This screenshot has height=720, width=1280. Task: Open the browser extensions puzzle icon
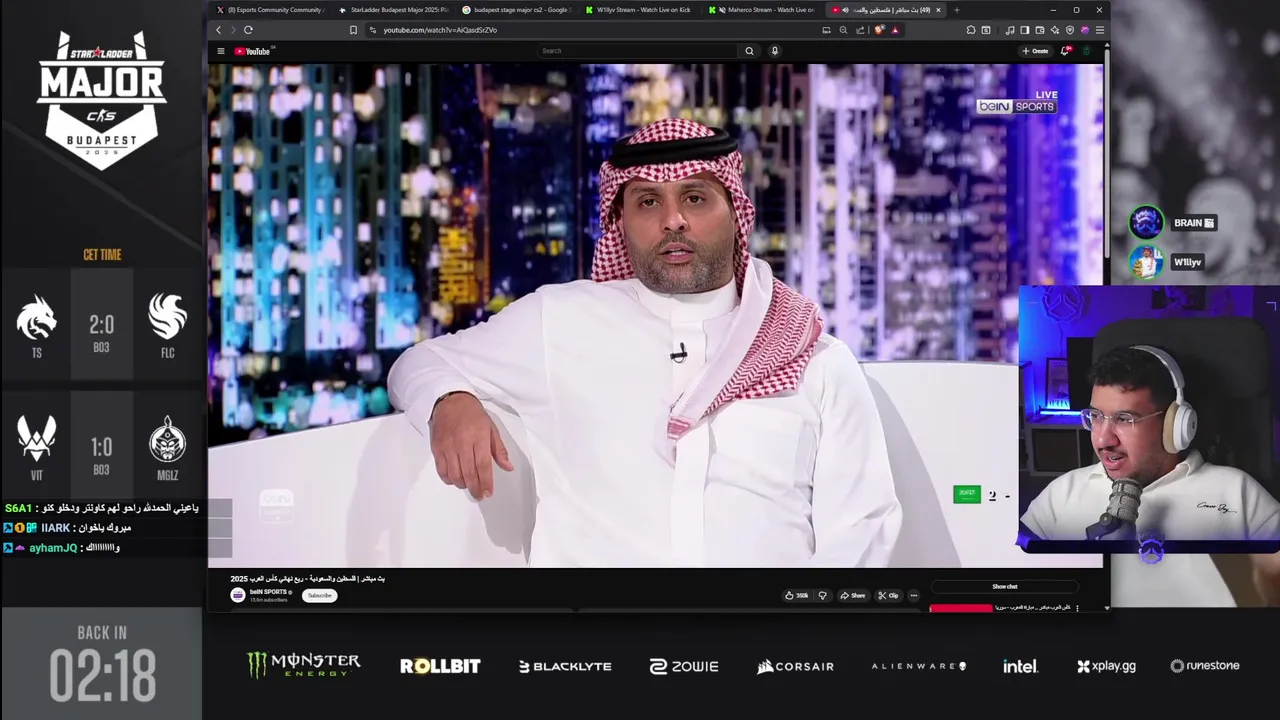pos(971,30)
